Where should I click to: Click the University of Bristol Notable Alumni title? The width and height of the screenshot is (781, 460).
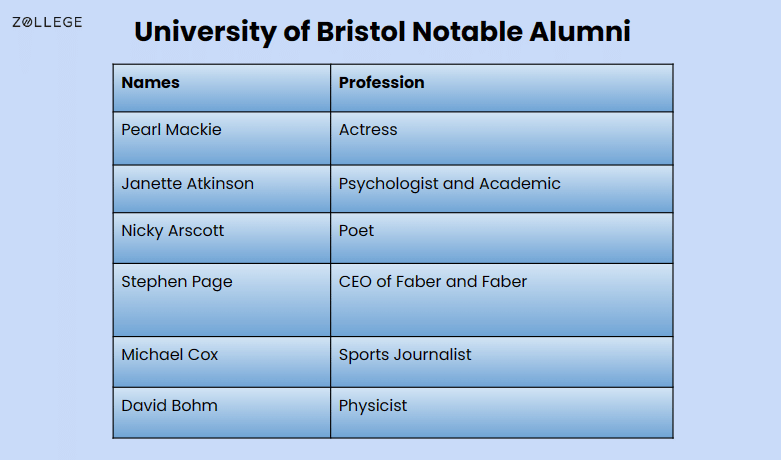coord(382,32)
